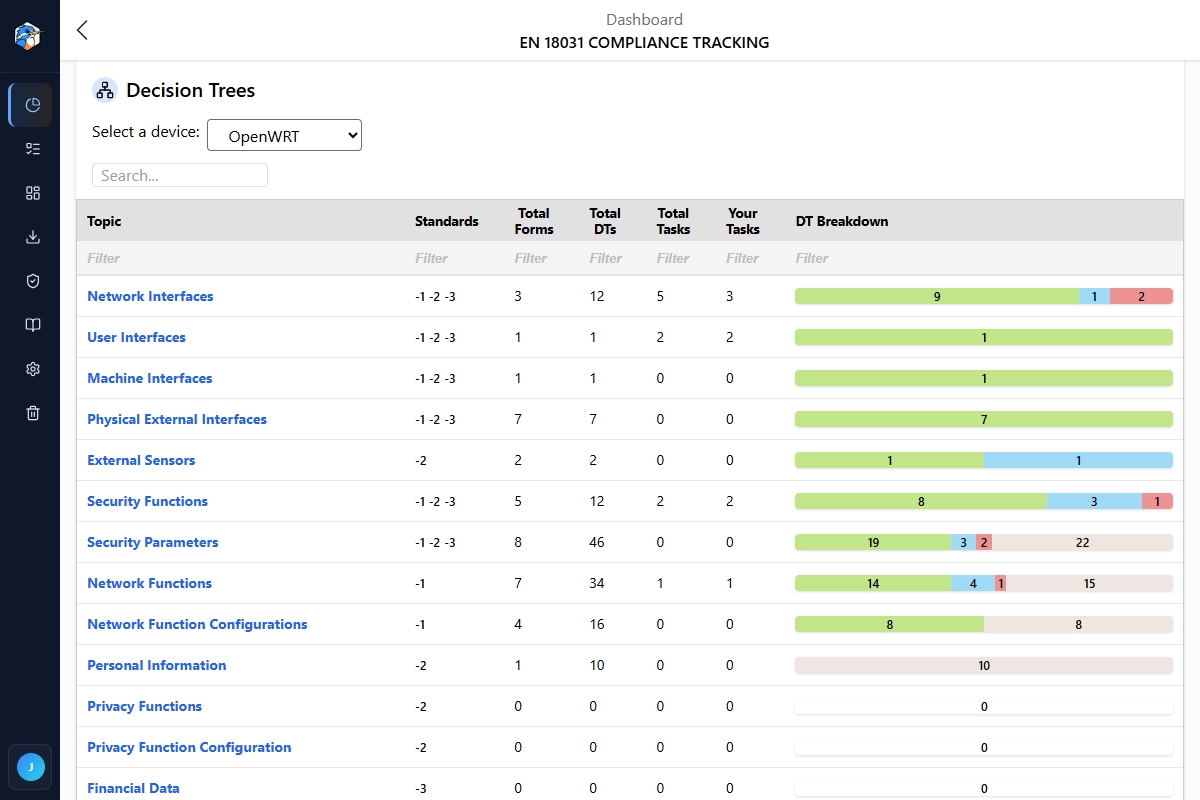This screenshot has width=1200, height=800.
Task: Open downloads via the download arrow icon
Action: click(30, 237)
